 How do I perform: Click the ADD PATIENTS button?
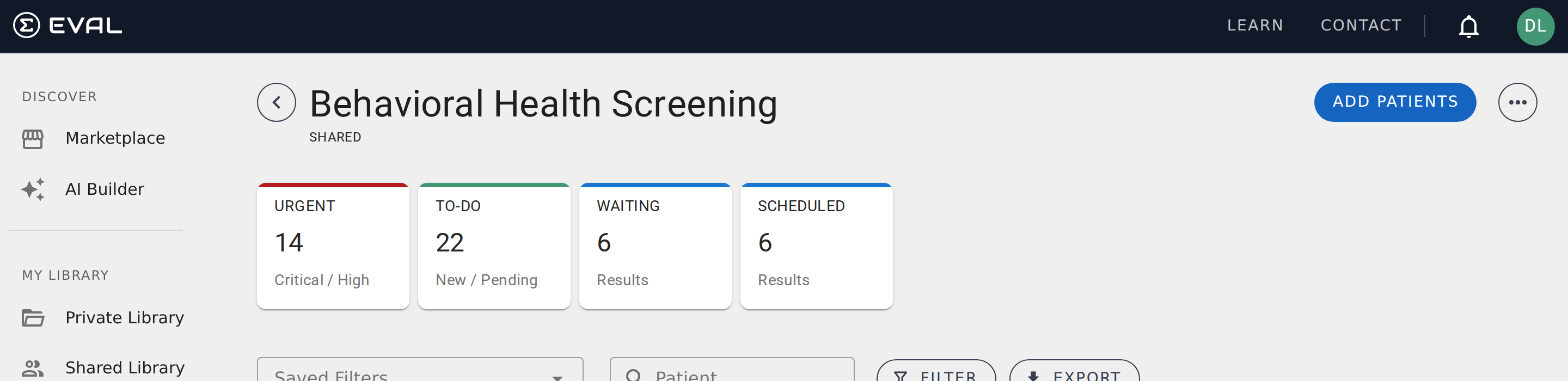[x=1394, y=102]
